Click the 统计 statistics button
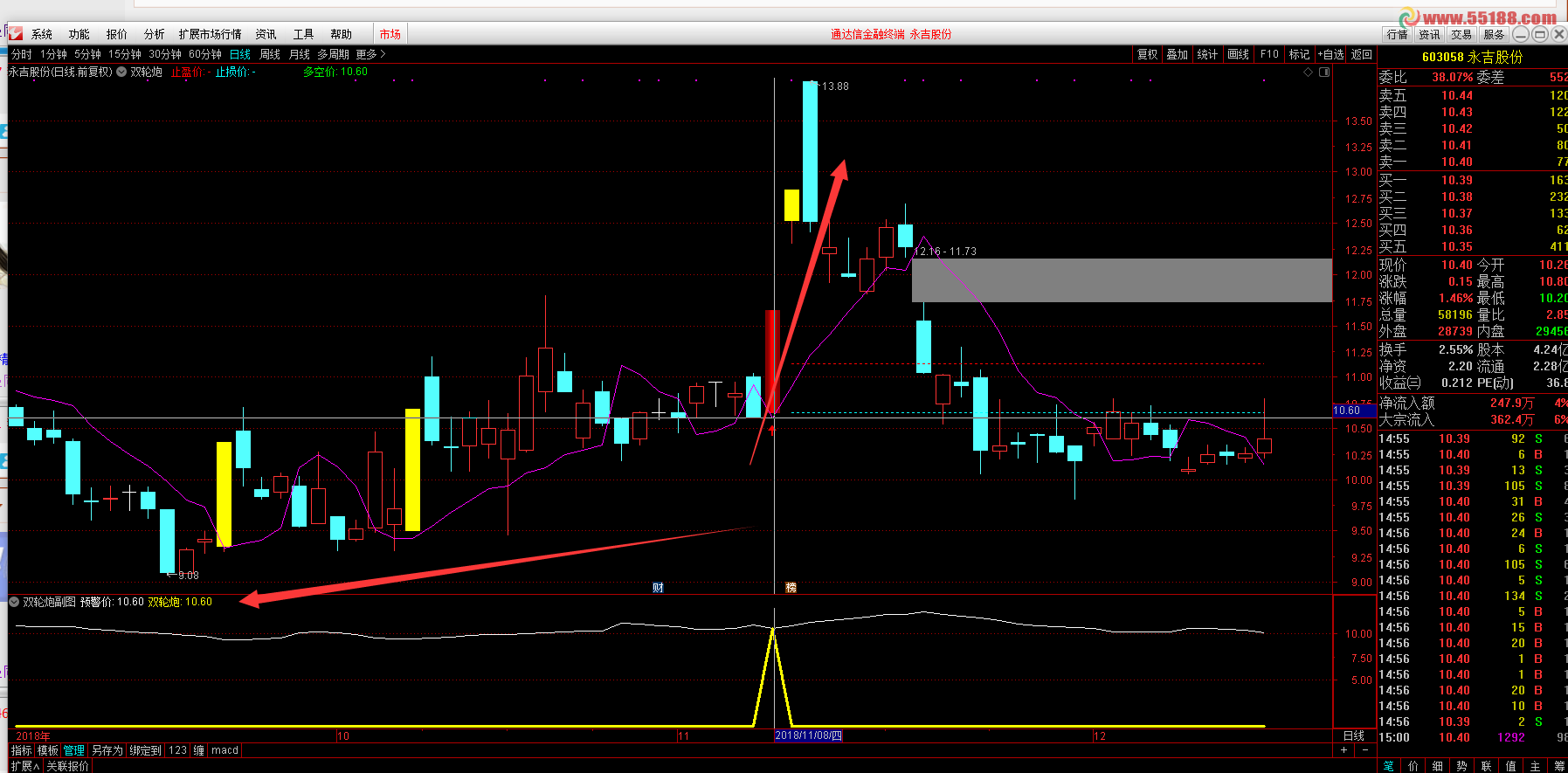The width and height of the screenshot is (1568, 773). click(x=1207, y=54)
